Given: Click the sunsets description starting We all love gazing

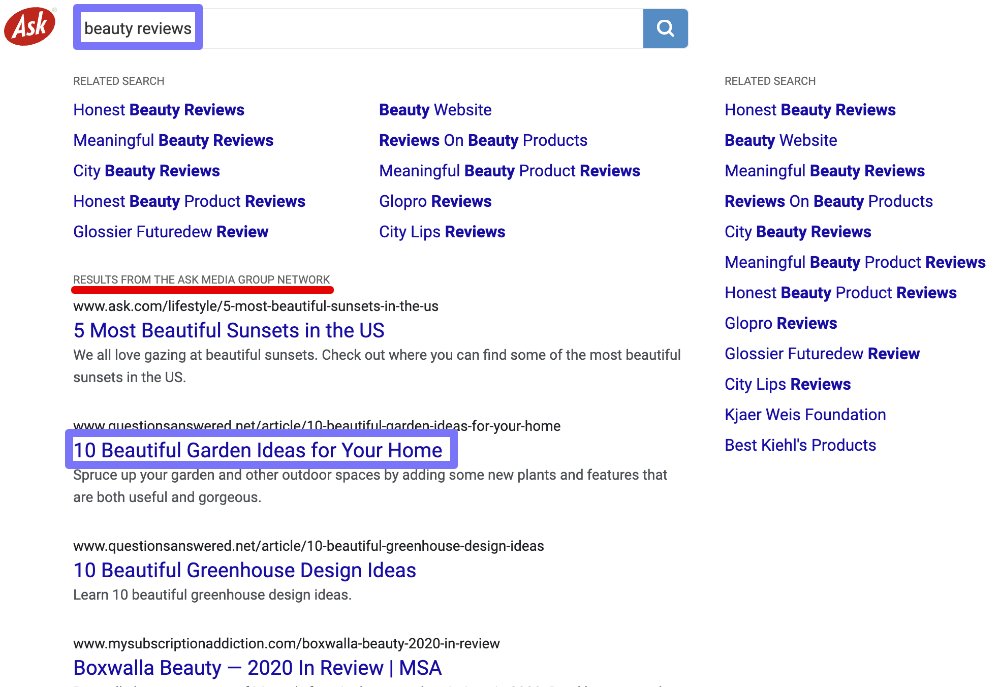Looking at the screenshot, I should click(x=377, y=366).
